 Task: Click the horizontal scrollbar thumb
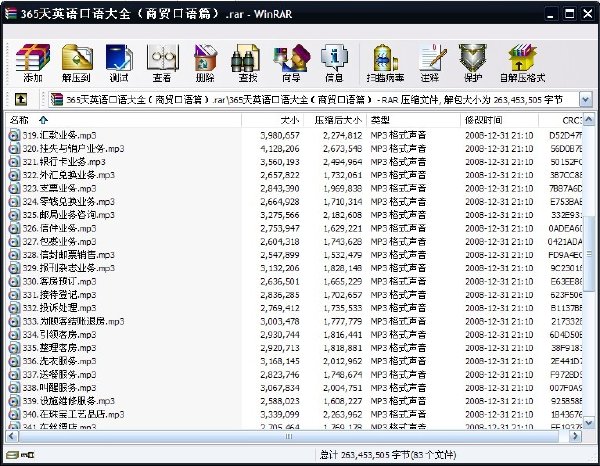[x=289, y=436]
